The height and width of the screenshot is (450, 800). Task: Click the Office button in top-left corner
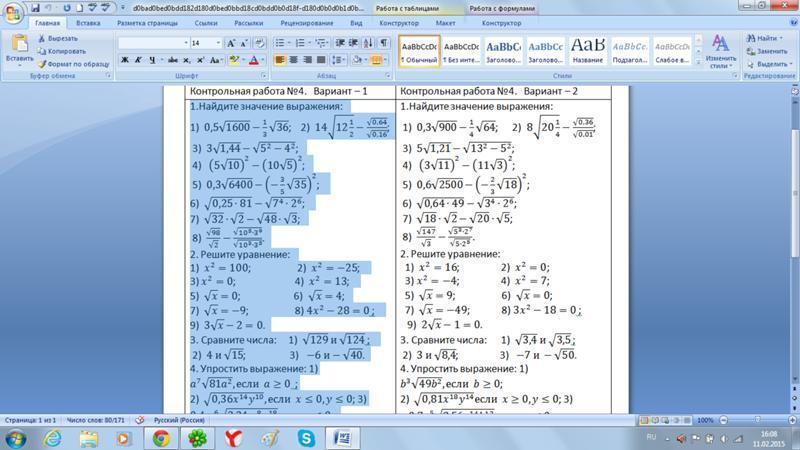click(x=12, y=10)
